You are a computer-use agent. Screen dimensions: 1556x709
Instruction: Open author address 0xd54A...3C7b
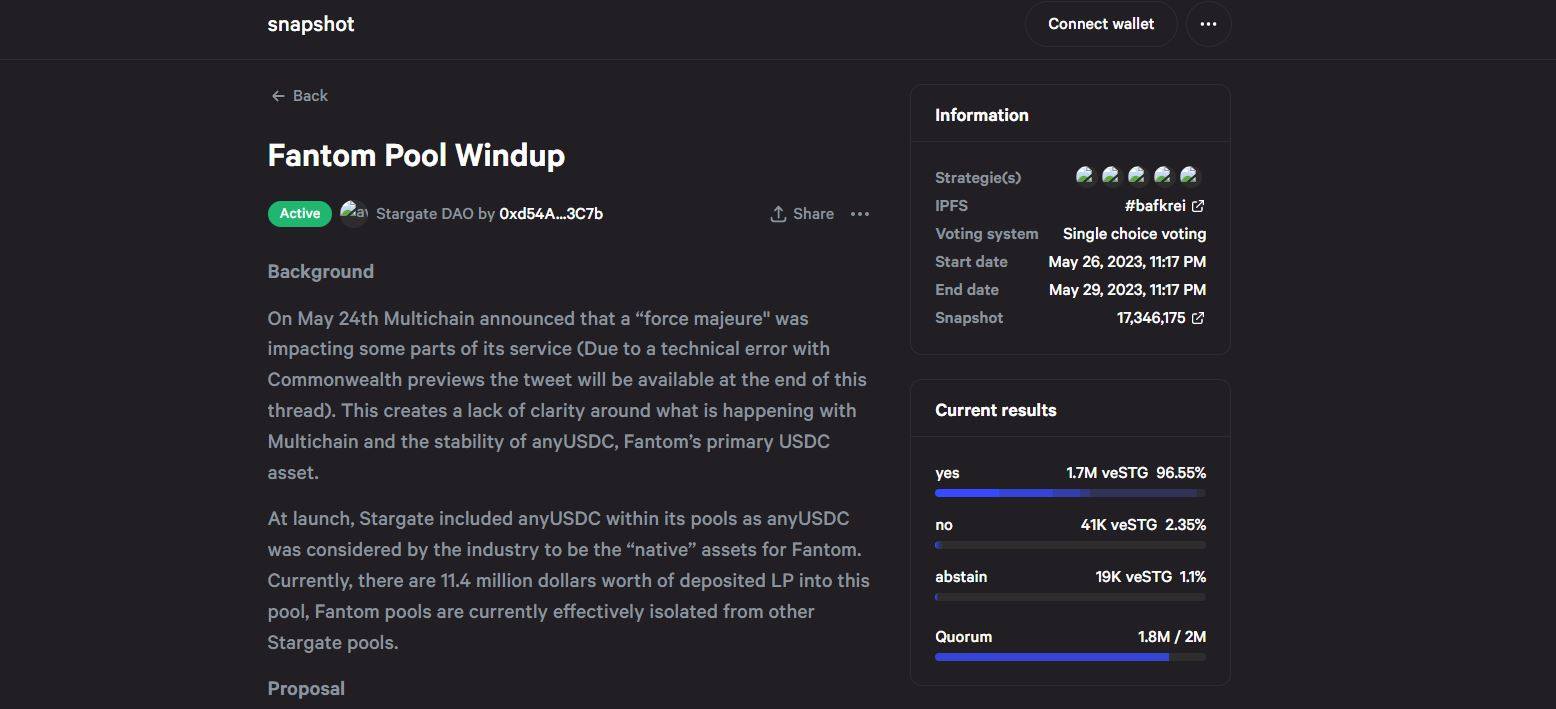551,214
